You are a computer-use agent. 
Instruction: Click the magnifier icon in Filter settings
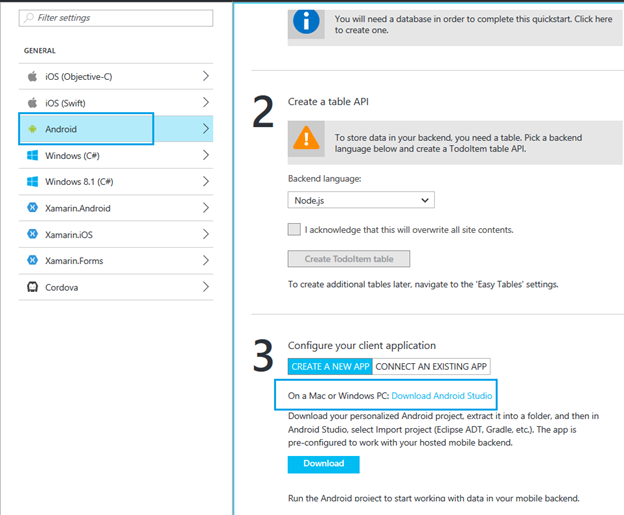tap(29, 18)
